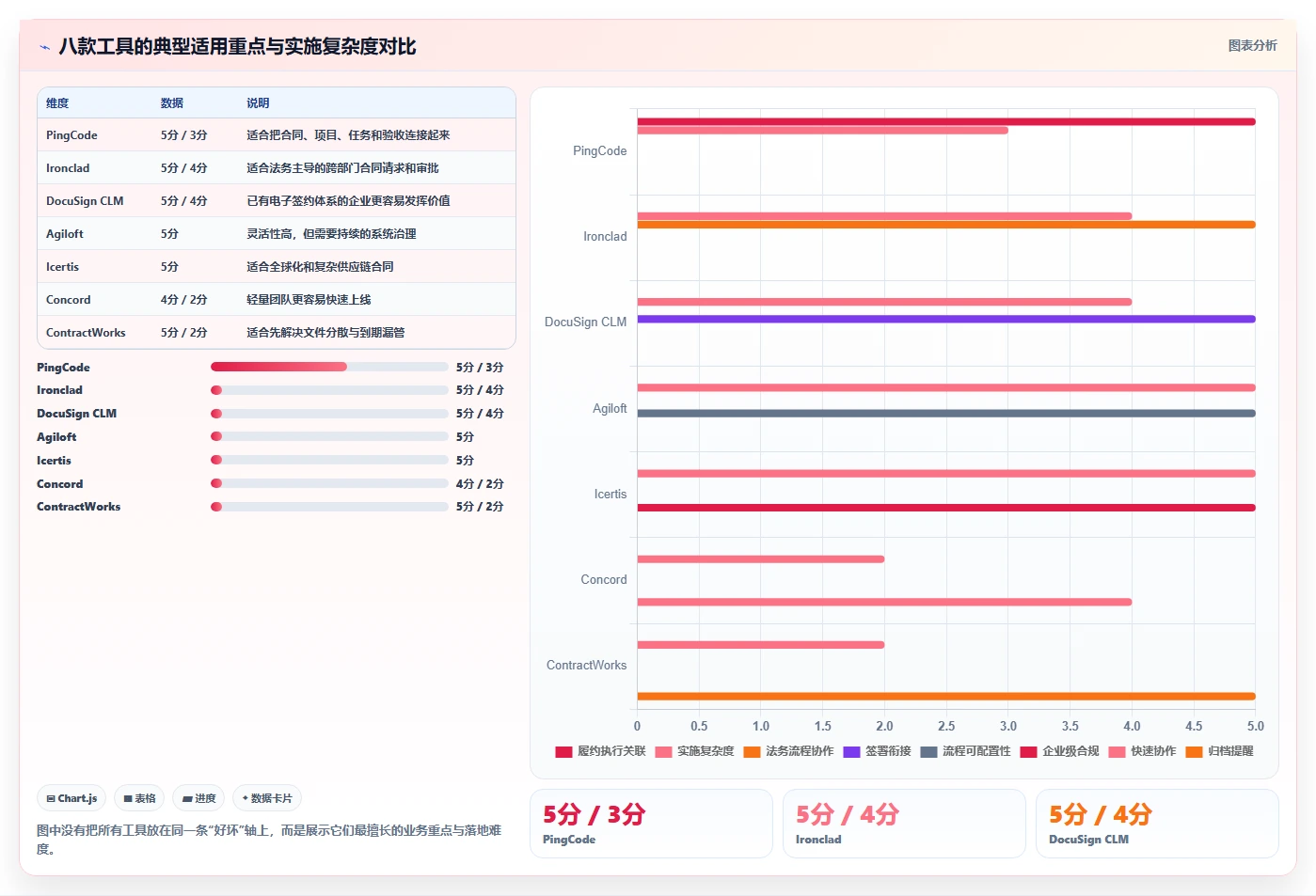This screenshot has height=896, width=1316.
Task: Select the 数据卡片 tag chip
Action: coord(267,798)
